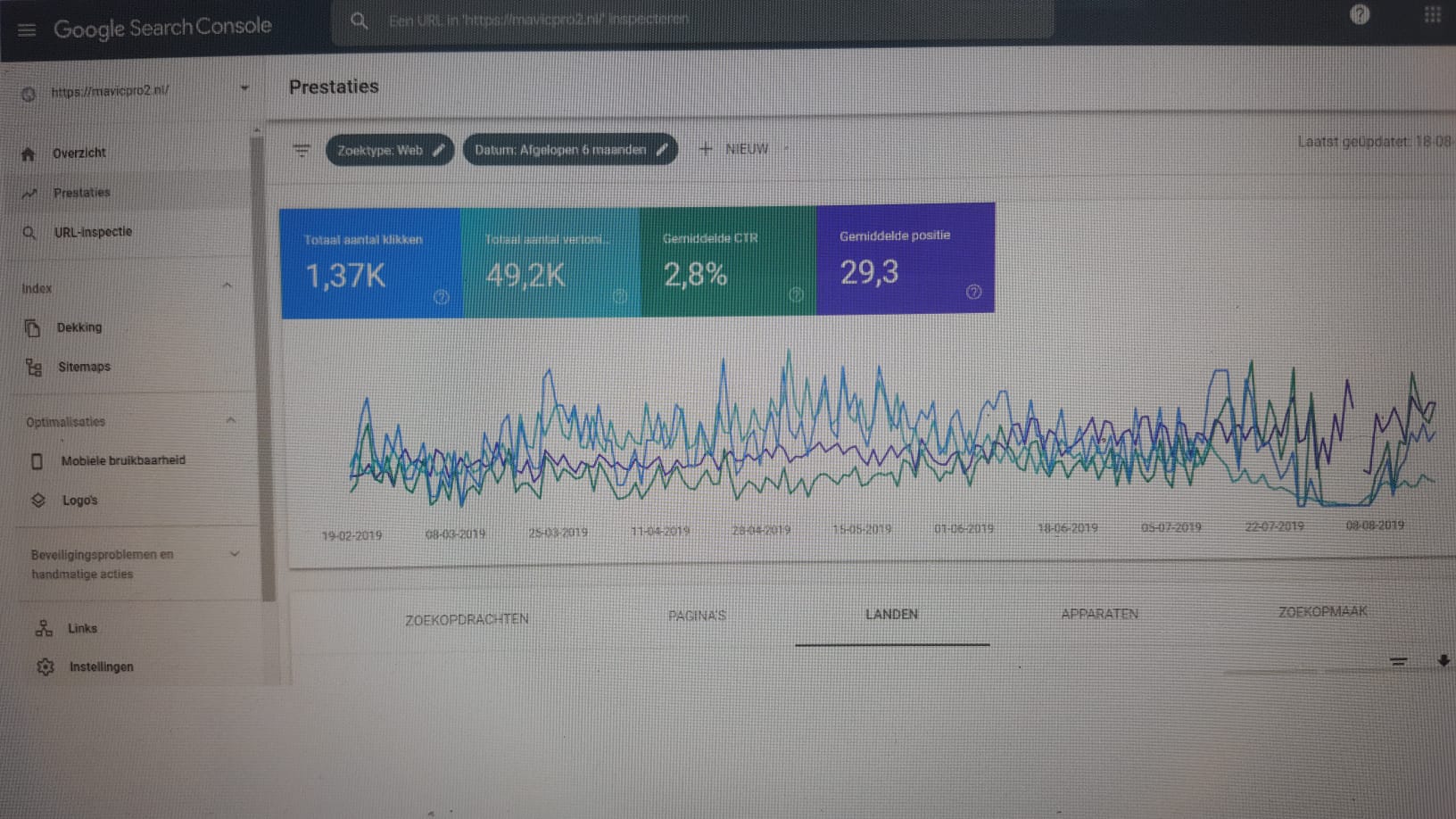Edit the Datum: Afgelopen 6 maanden chip

(x=570, y=150)
